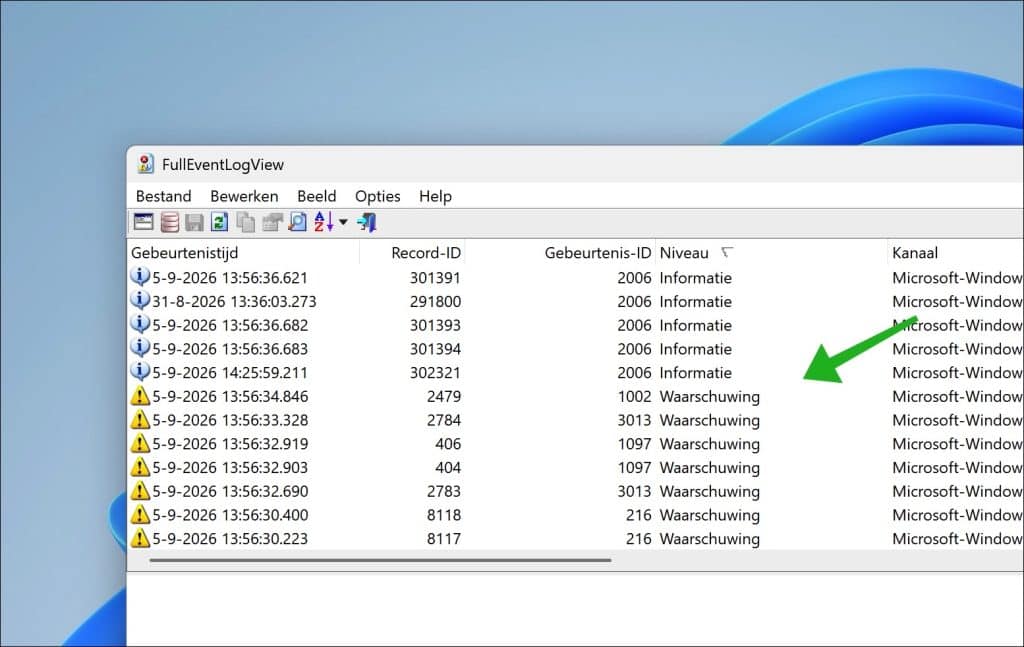Click the Waarschuwing cell in record 2784's row

[x=709, y=420]
